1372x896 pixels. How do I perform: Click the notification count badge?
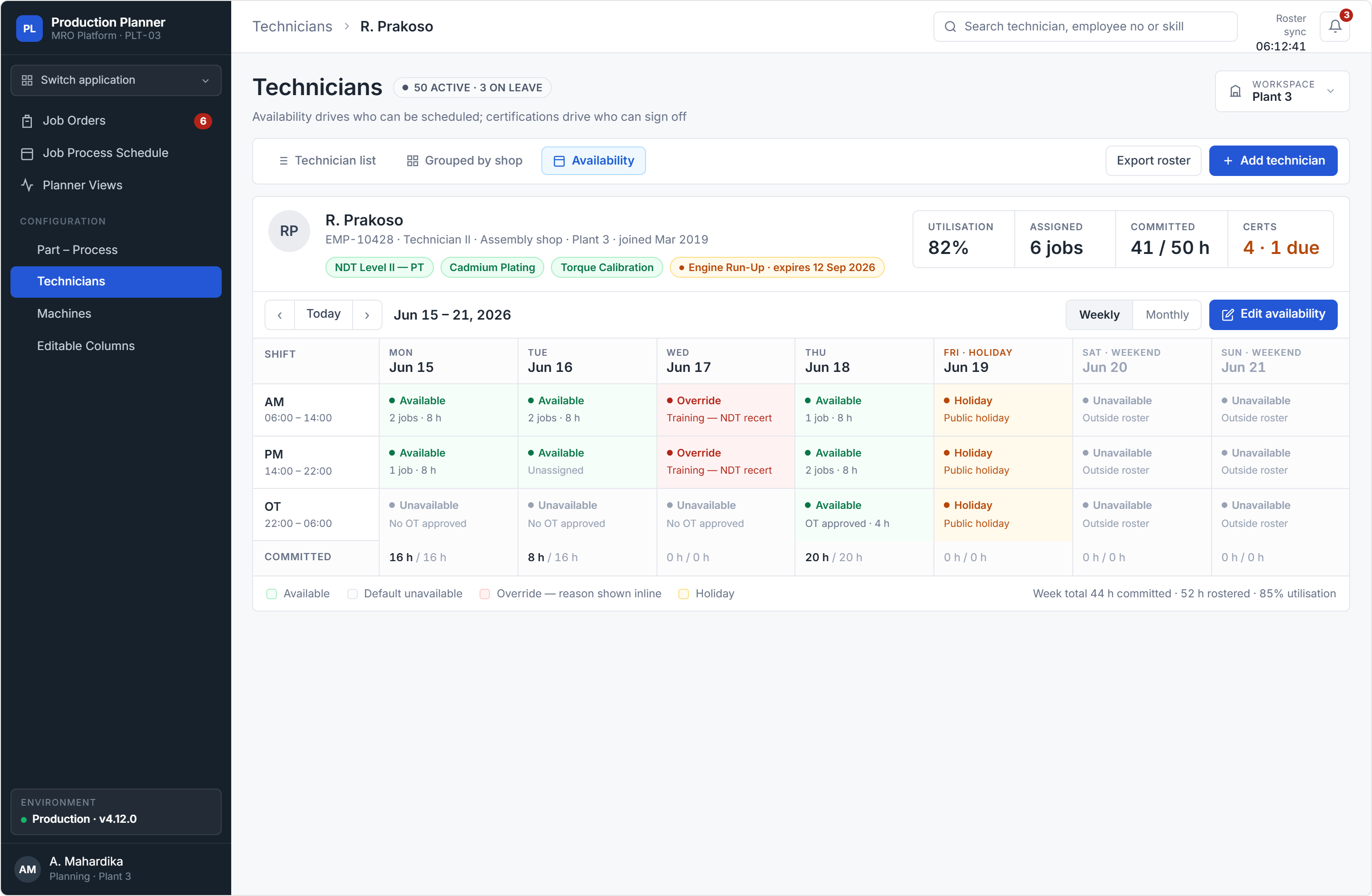coord(1346,15)
